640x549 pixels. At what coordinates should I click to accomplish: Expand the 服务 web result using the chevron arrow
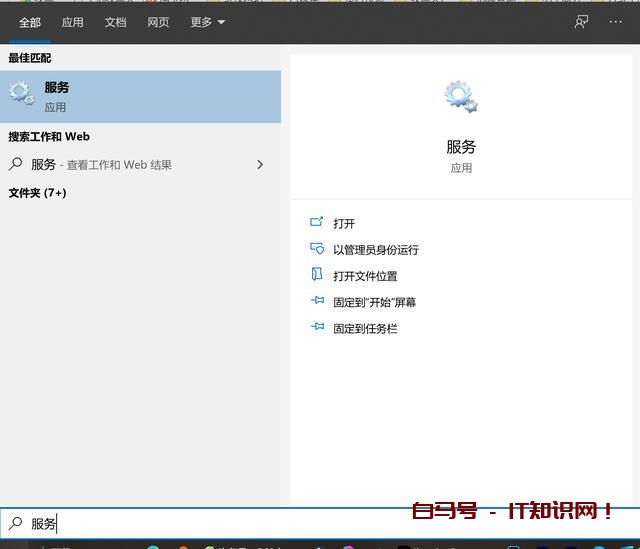point(260,164)
